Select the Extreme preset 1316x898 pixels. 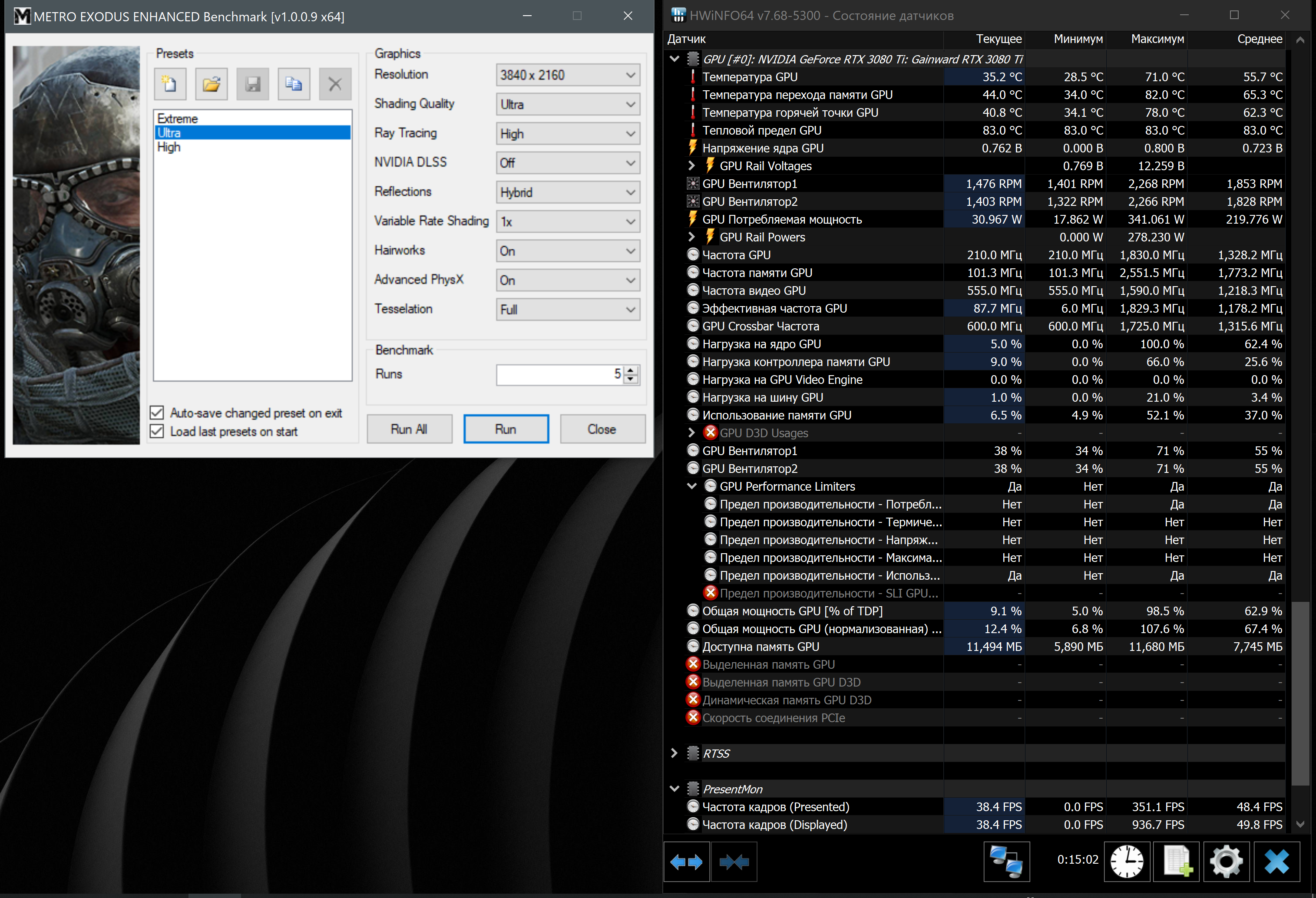pos(178,119)
